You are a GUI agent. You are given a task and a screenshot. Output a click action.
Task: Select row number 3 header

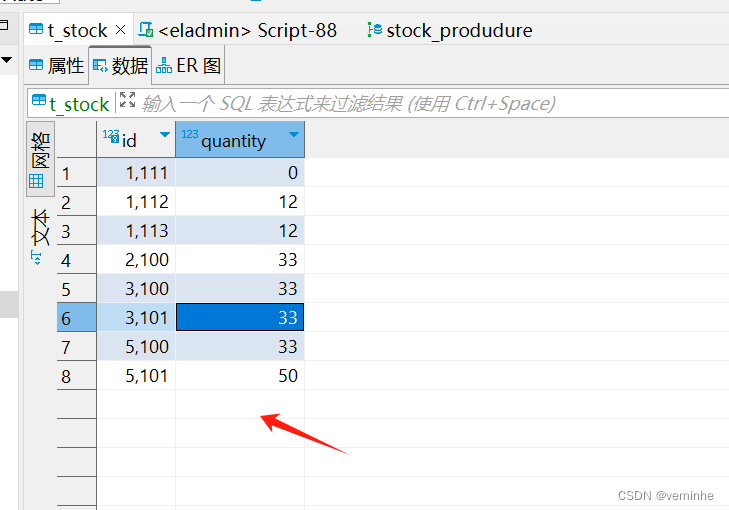[77, 231]
